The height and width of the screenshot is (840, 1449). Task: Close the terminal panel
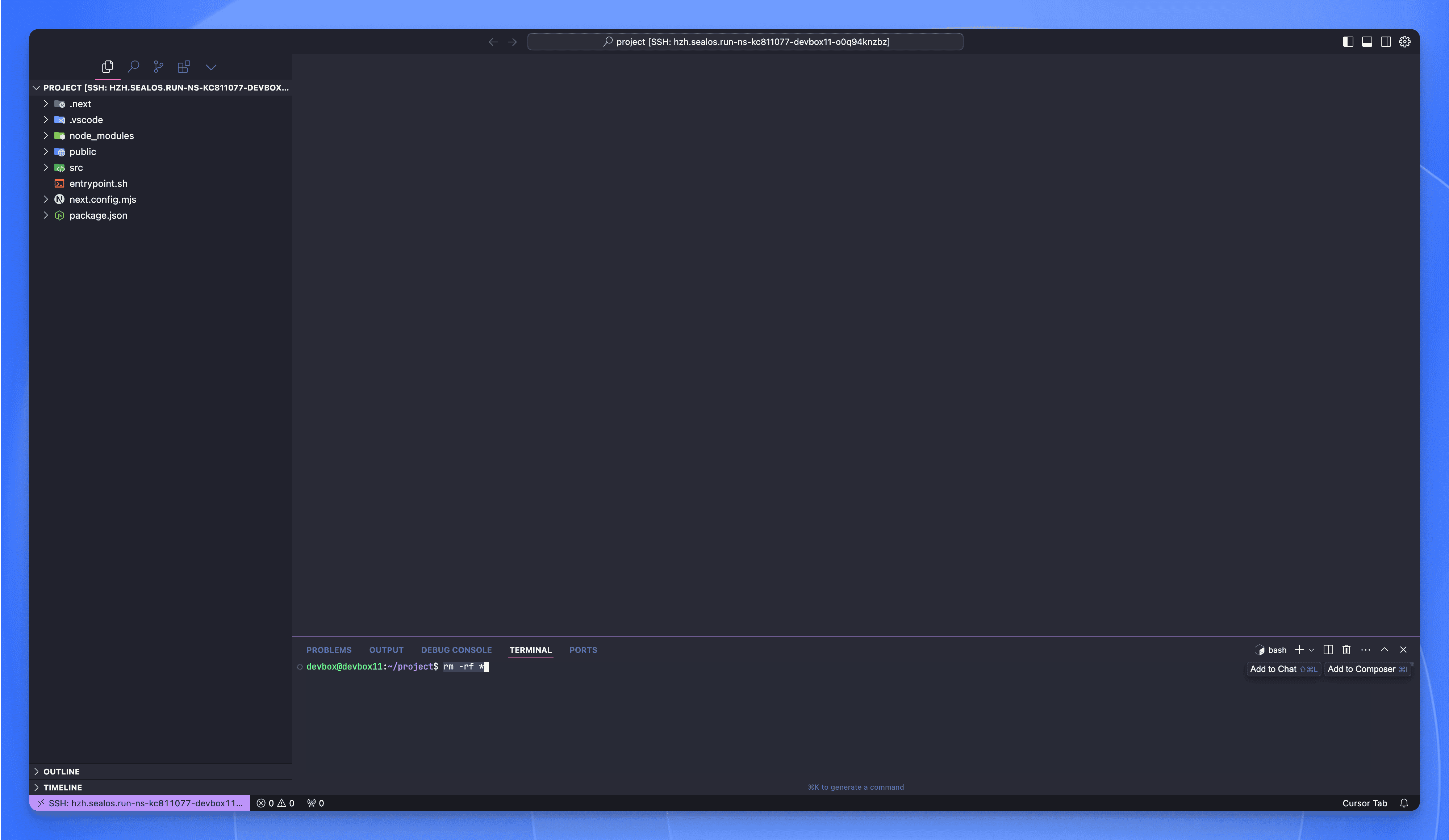coord(1404,650)
